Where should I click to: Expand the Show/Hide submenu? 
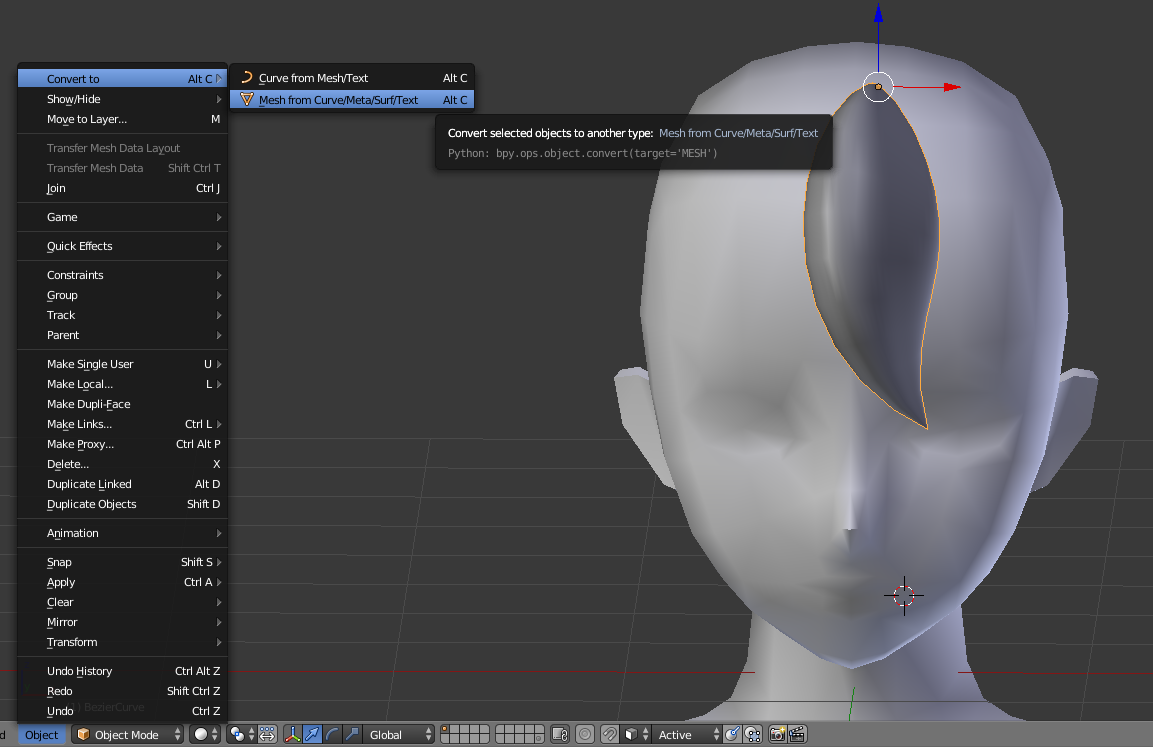pos(122,99)
